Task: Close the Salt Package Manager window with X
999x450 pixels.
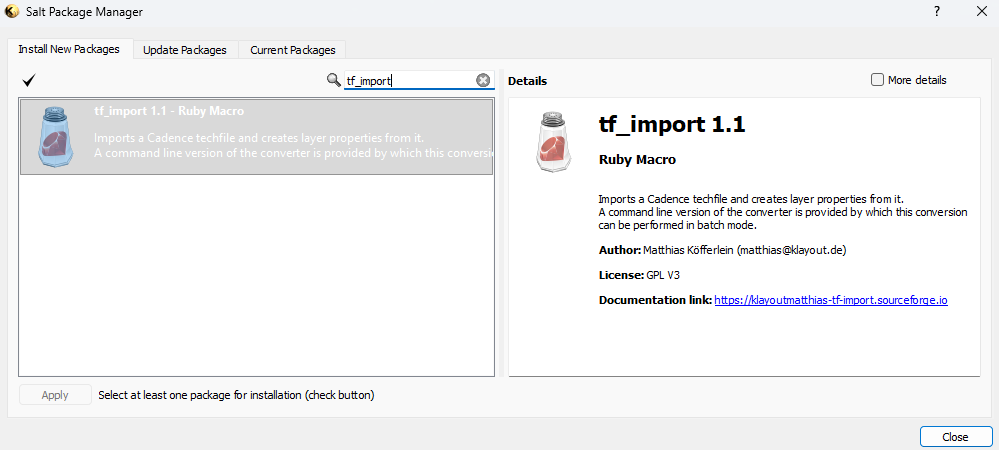Action: tap(980, 12)
